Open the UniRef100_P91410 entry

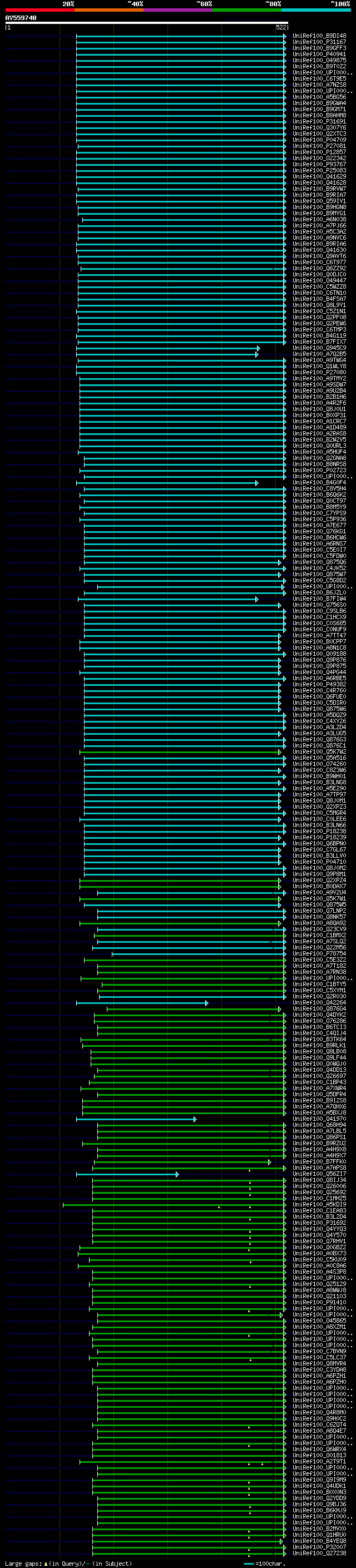click(x=319, y=1303)
